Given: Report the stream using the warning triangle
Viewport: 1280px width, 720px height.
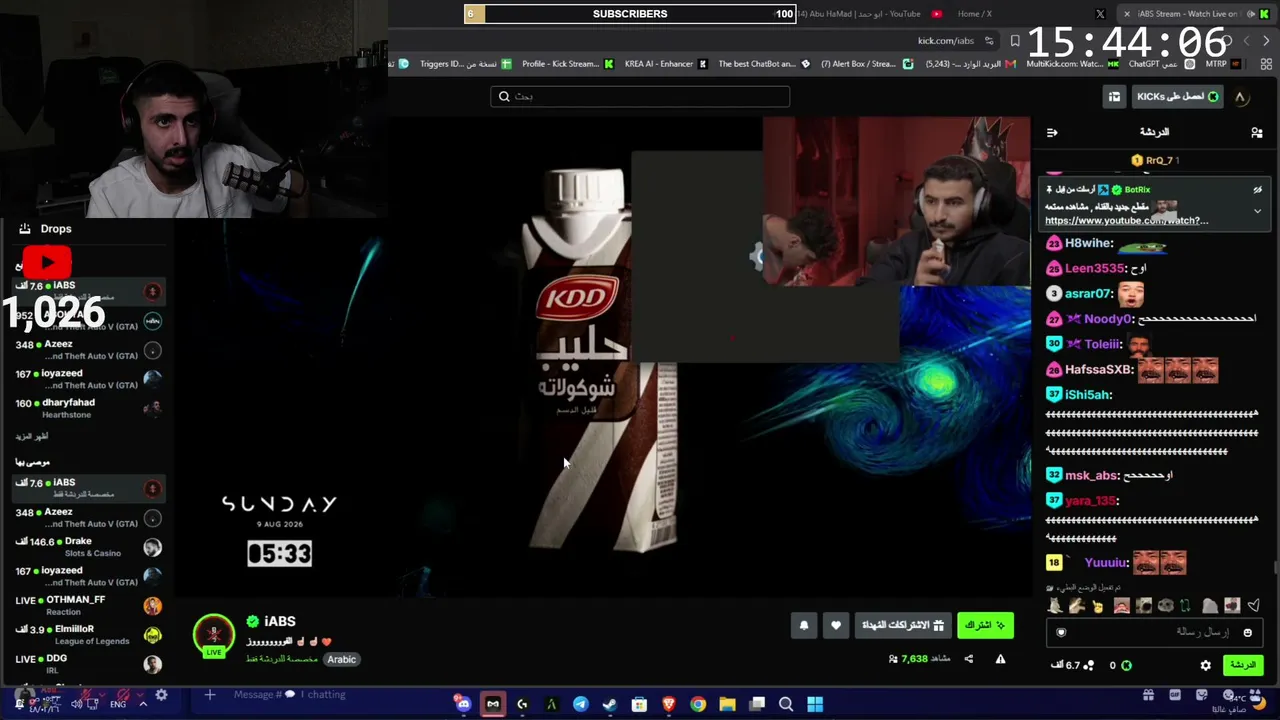Looking at the screenshot, I should [1000, 659].
